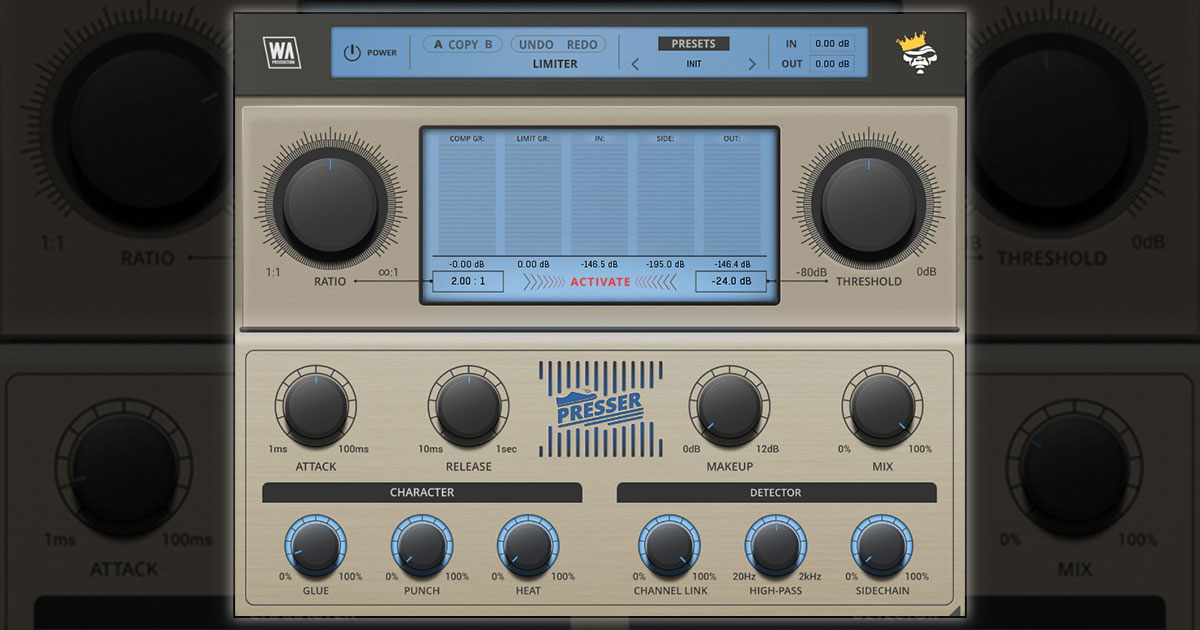Click the crowned monkey mascot icon
Viewport: 1200px width, 630px height.
918,54
